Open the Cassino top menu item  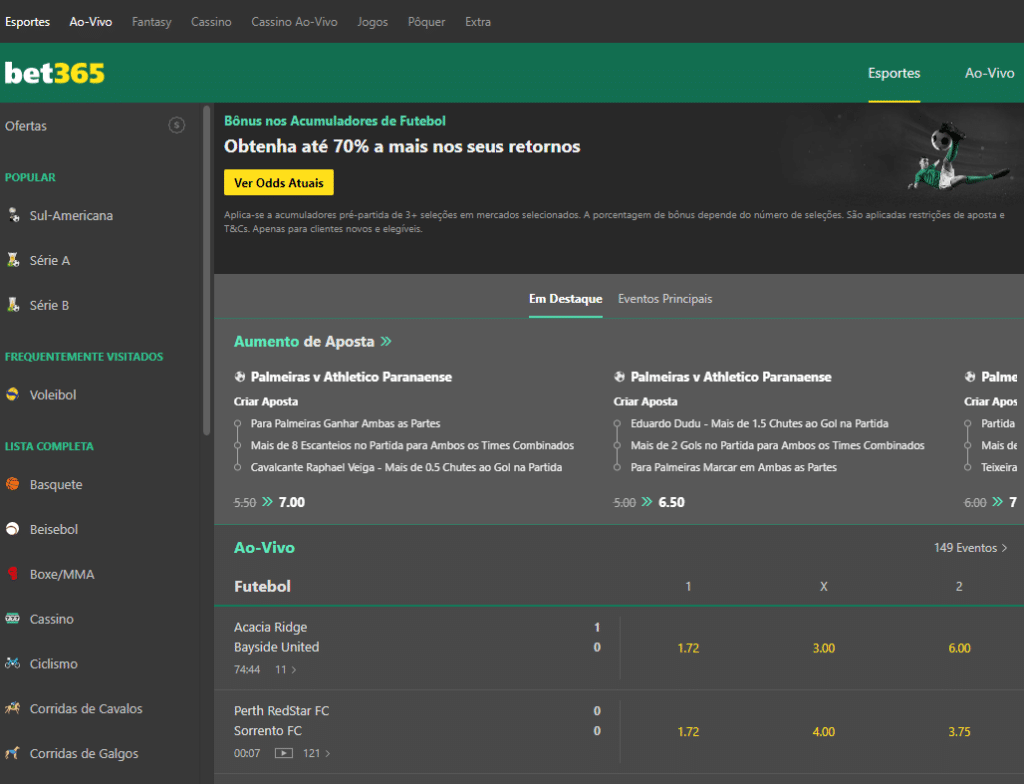click(211, 22)
